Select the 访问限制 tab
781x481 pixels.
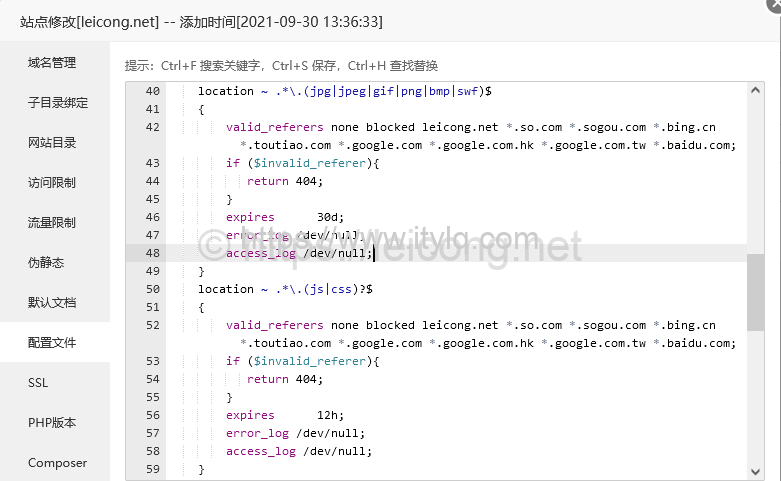[52, 182]
